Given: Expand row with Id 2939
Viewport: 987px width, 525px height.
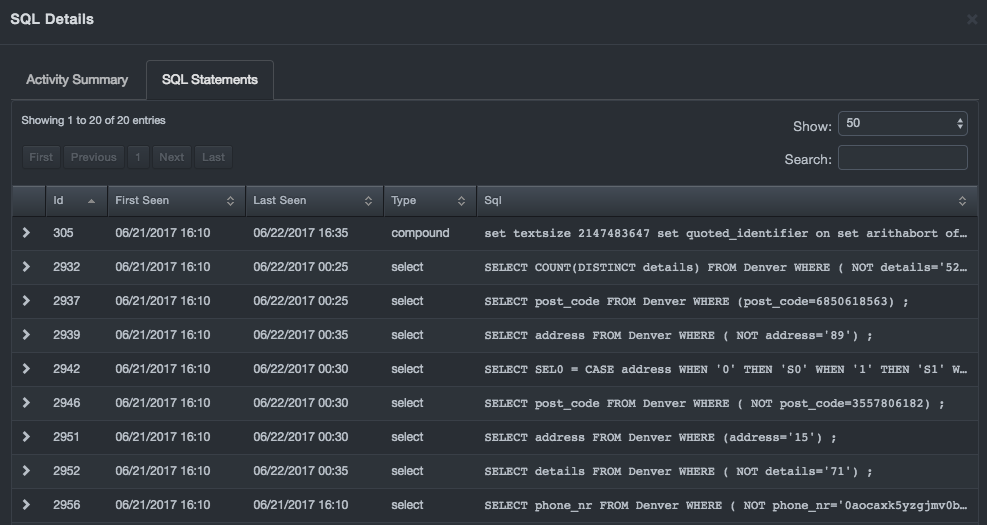Looking at the screenshot, I should (x=27, y=335).
